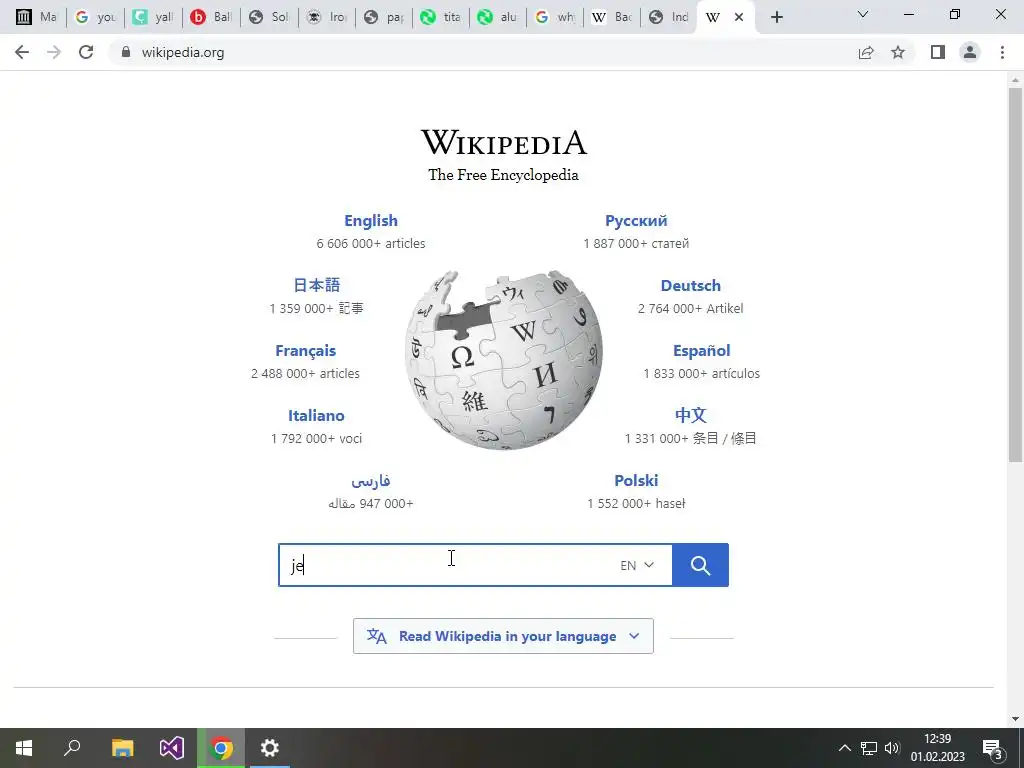This screenshot has width=1024, height=768.
Task: Show hidden system tray icons
Action: click(x=844, y=748)
